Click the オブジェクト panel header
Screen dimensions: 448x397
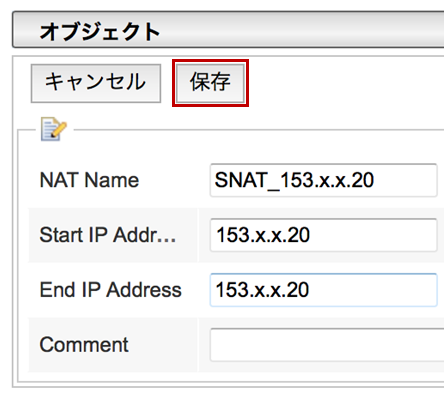(x=228, y=30)
